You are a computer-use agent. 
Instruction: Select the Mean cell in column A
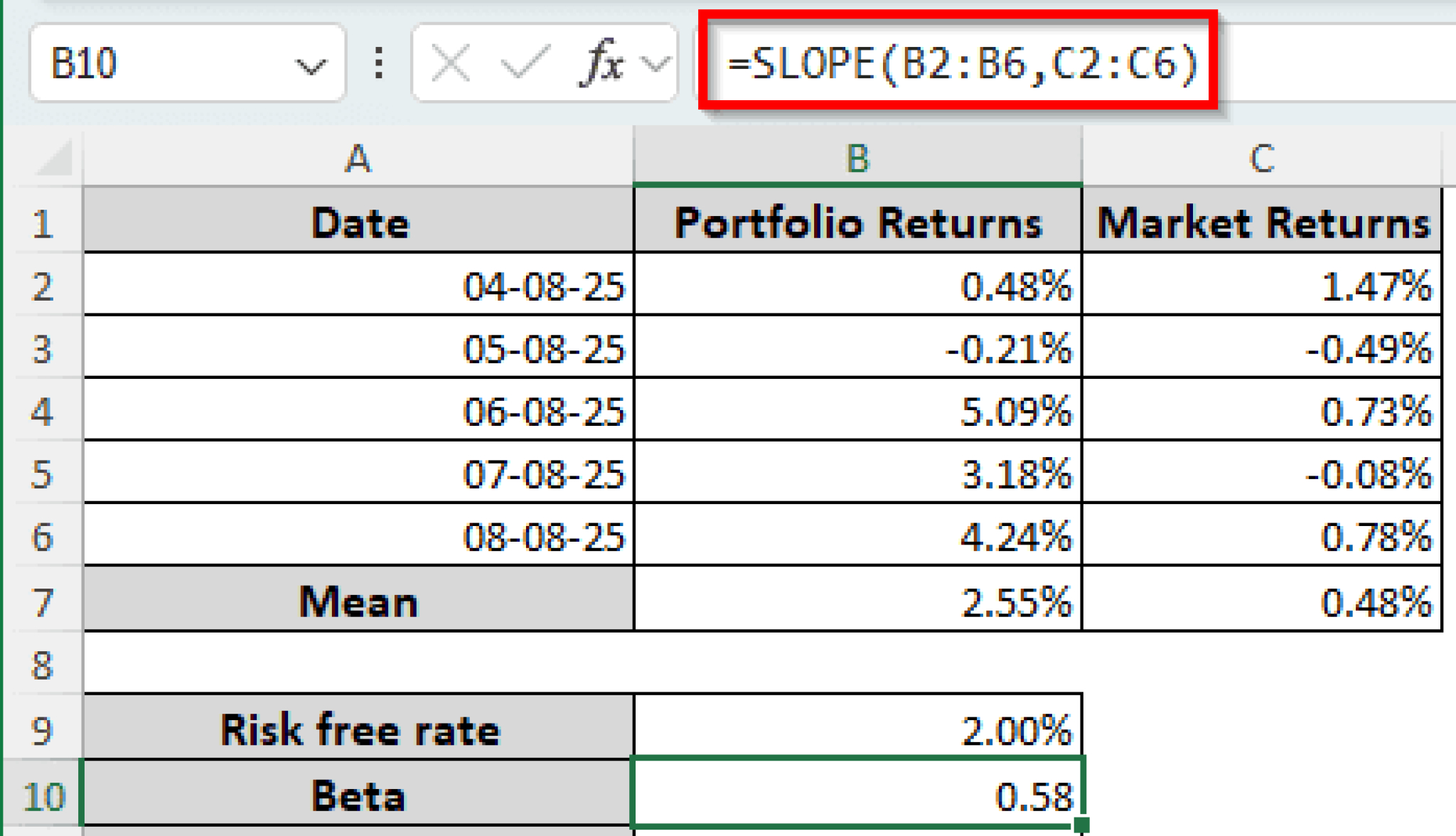pos(355,601)
